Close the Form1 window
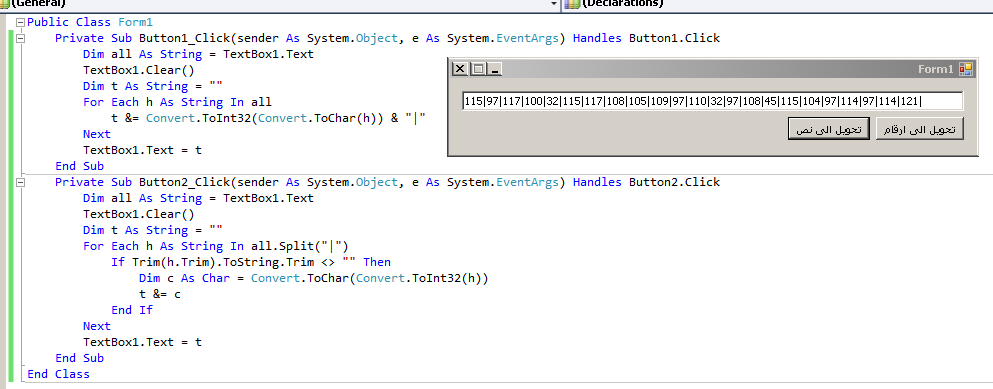 click(460, 68)
